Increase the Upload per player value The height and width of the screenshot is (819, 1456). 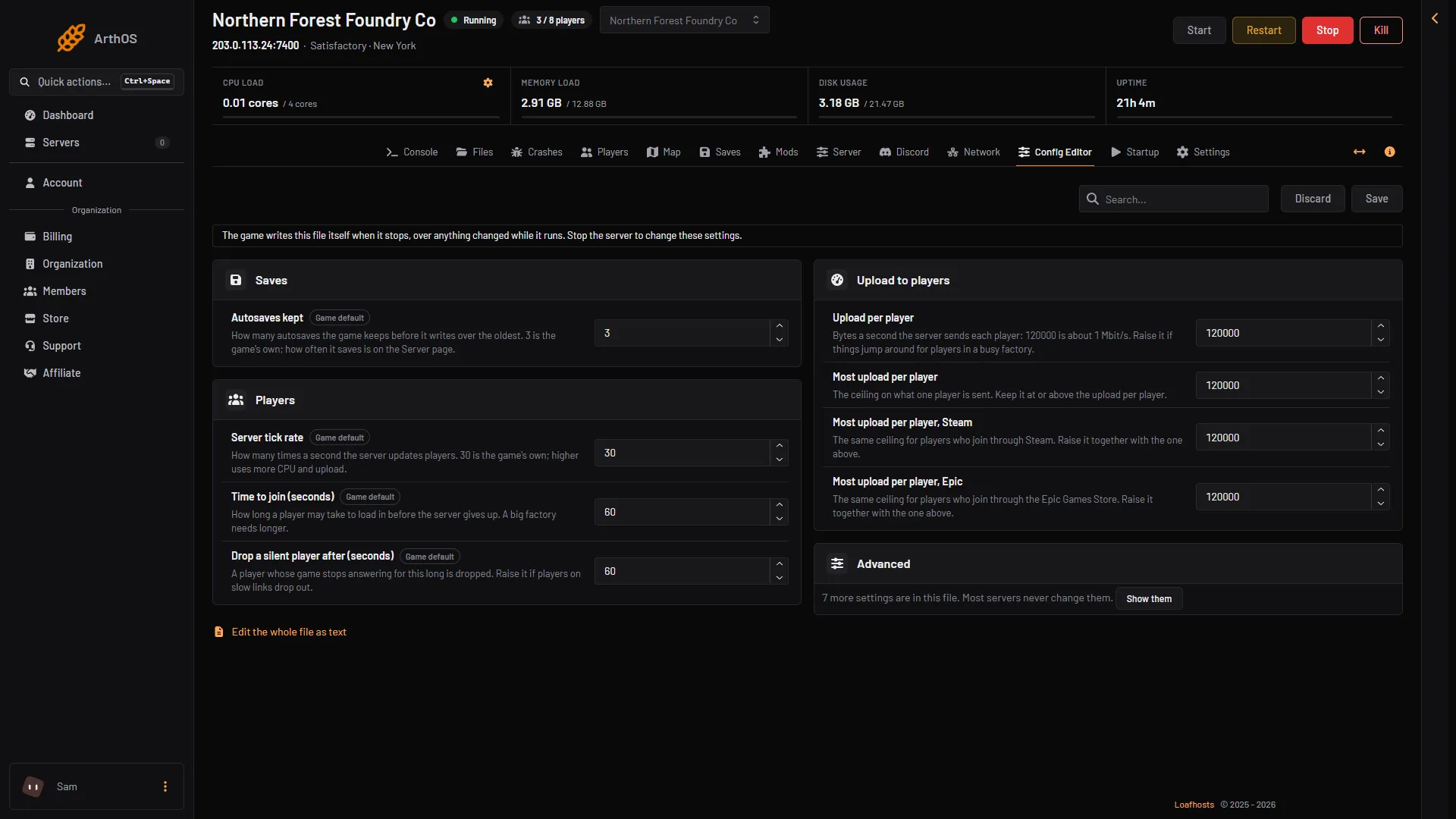[1380, 326]
